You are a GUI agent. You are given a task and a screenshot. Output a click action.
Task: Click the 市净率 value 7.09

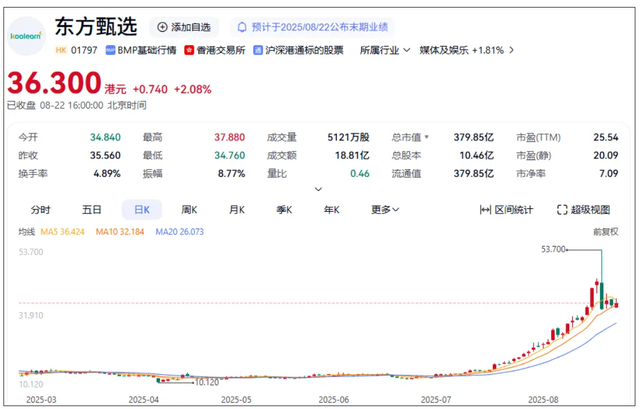(x=609, y=173)
